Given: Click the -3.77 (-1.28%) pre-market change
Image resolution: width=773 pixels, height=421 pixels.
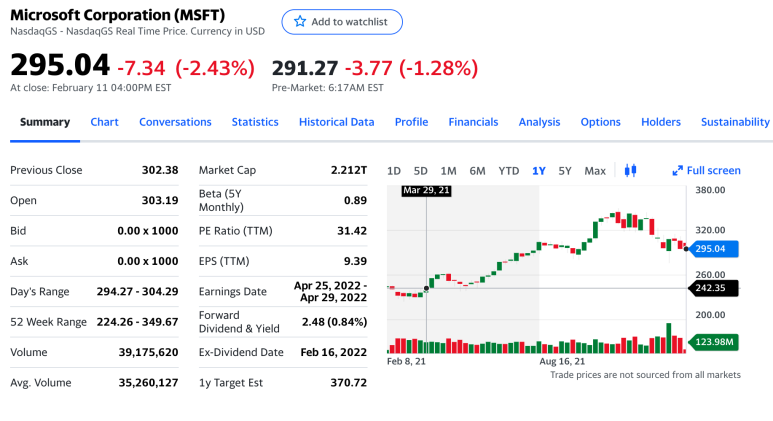Looking at the screenshot, I should click(411, 68).
